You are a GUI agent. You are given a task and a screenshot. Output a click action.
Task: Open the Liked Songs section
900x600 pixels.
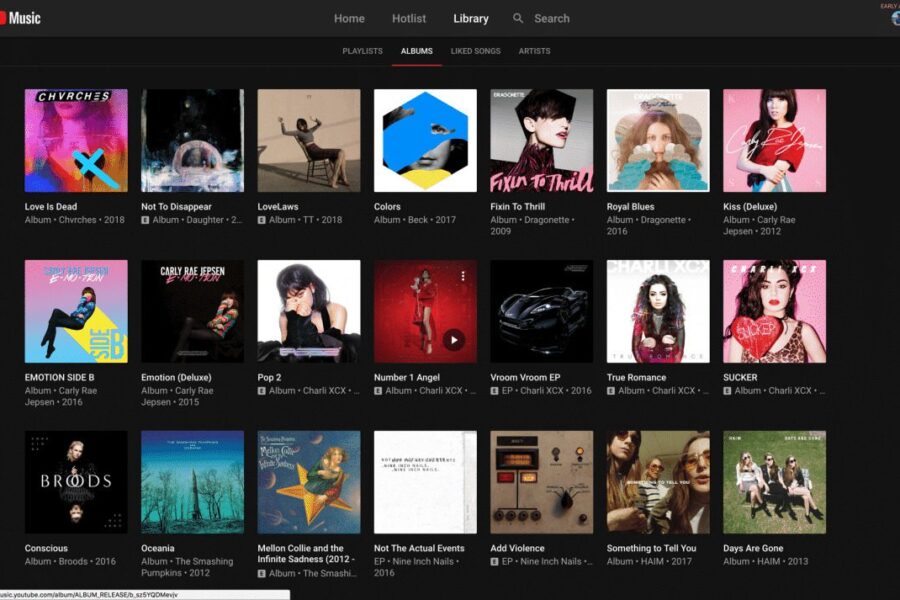(x=475, y=51)
